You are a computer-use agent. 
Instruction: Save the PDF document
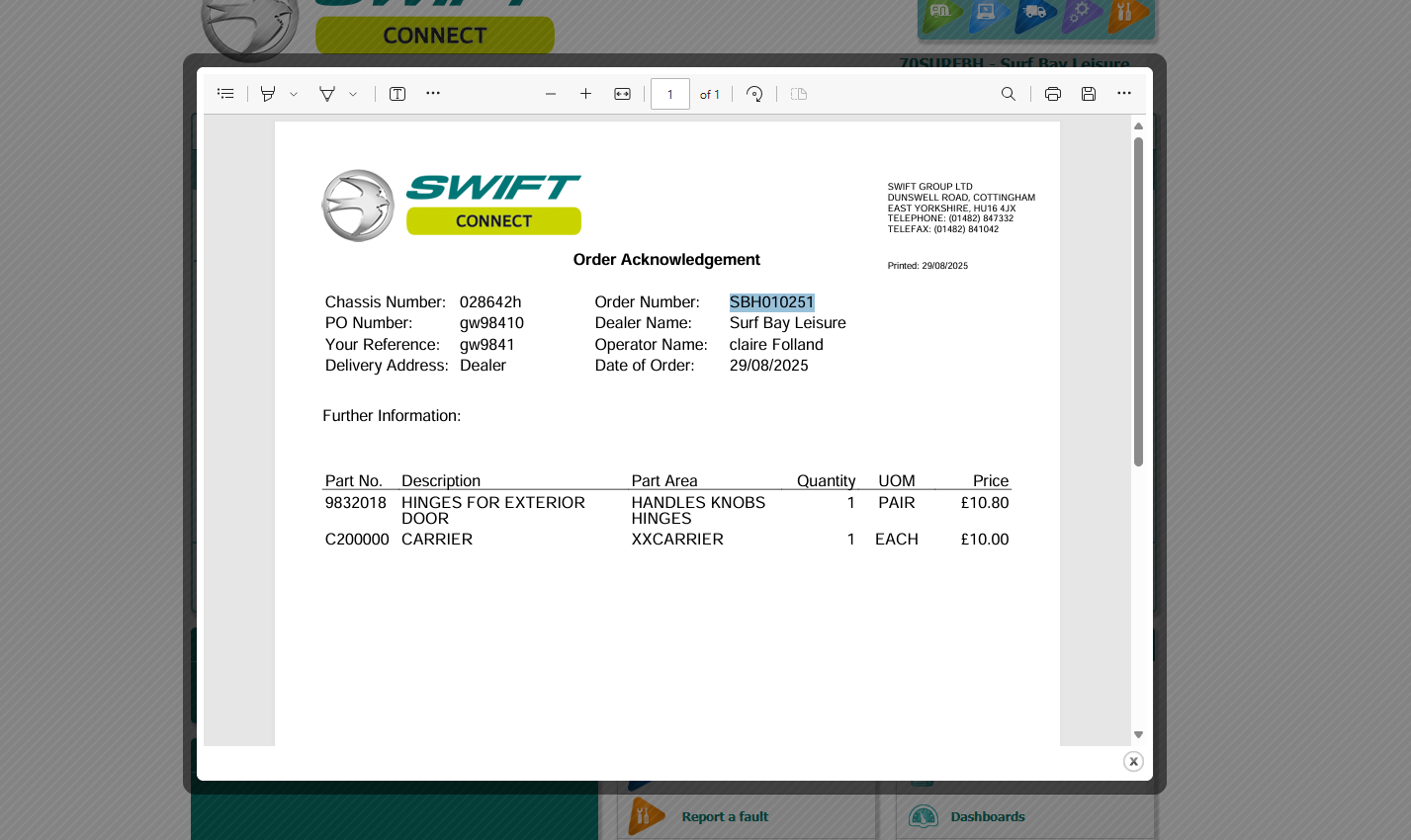pos(1089,94)
